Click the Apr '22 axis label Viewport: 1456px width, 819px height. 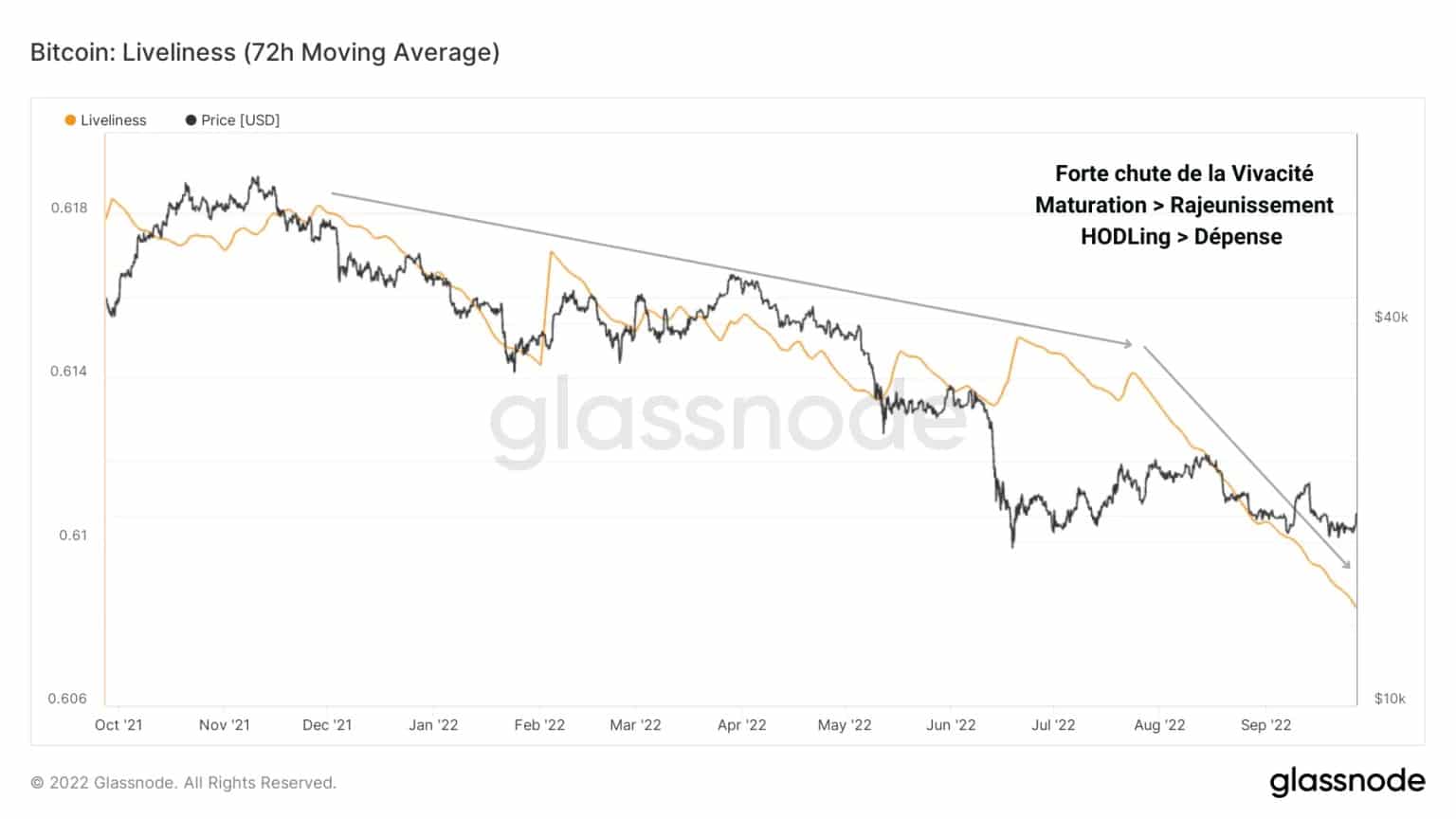(x=741, y=725)
